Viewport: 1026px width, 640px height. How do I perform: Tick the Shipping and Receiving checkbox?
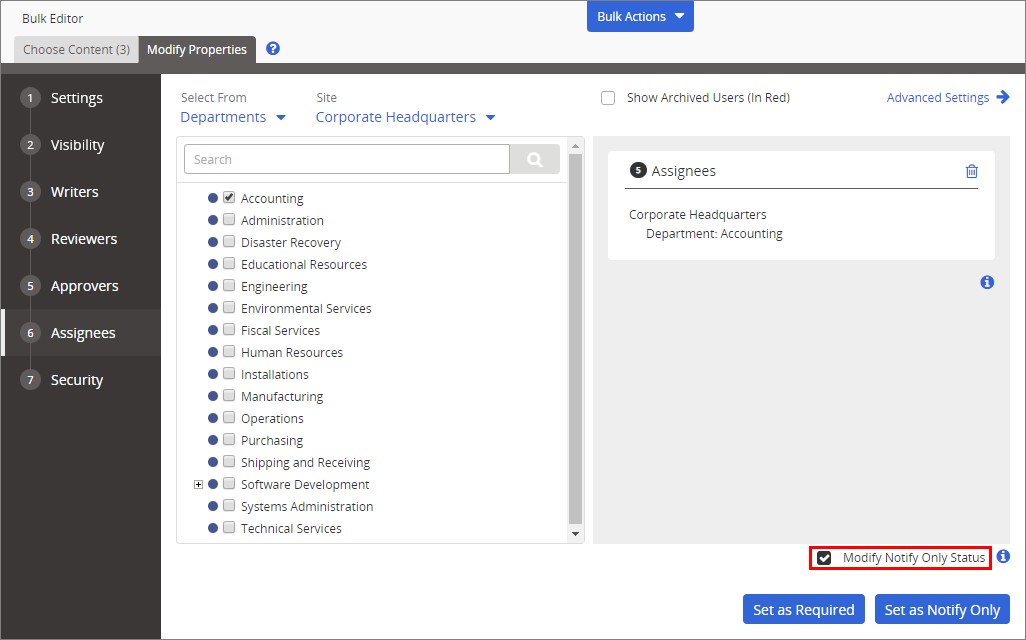click(x=229, y=461)
